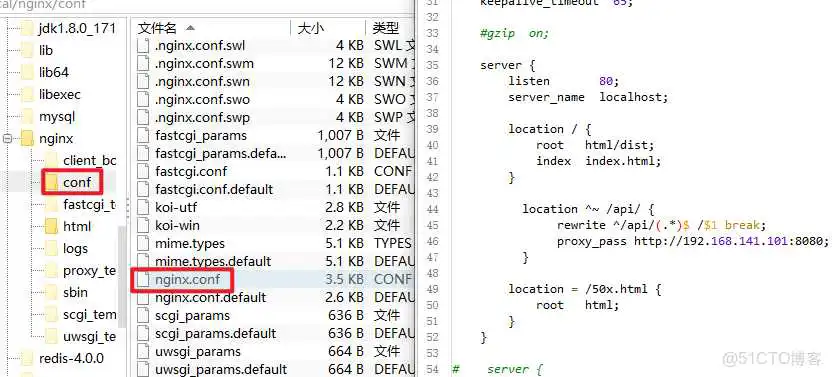Click 'index index.html;' line in editor
This screenshot has width=832, height=377.
coord(599,161)
